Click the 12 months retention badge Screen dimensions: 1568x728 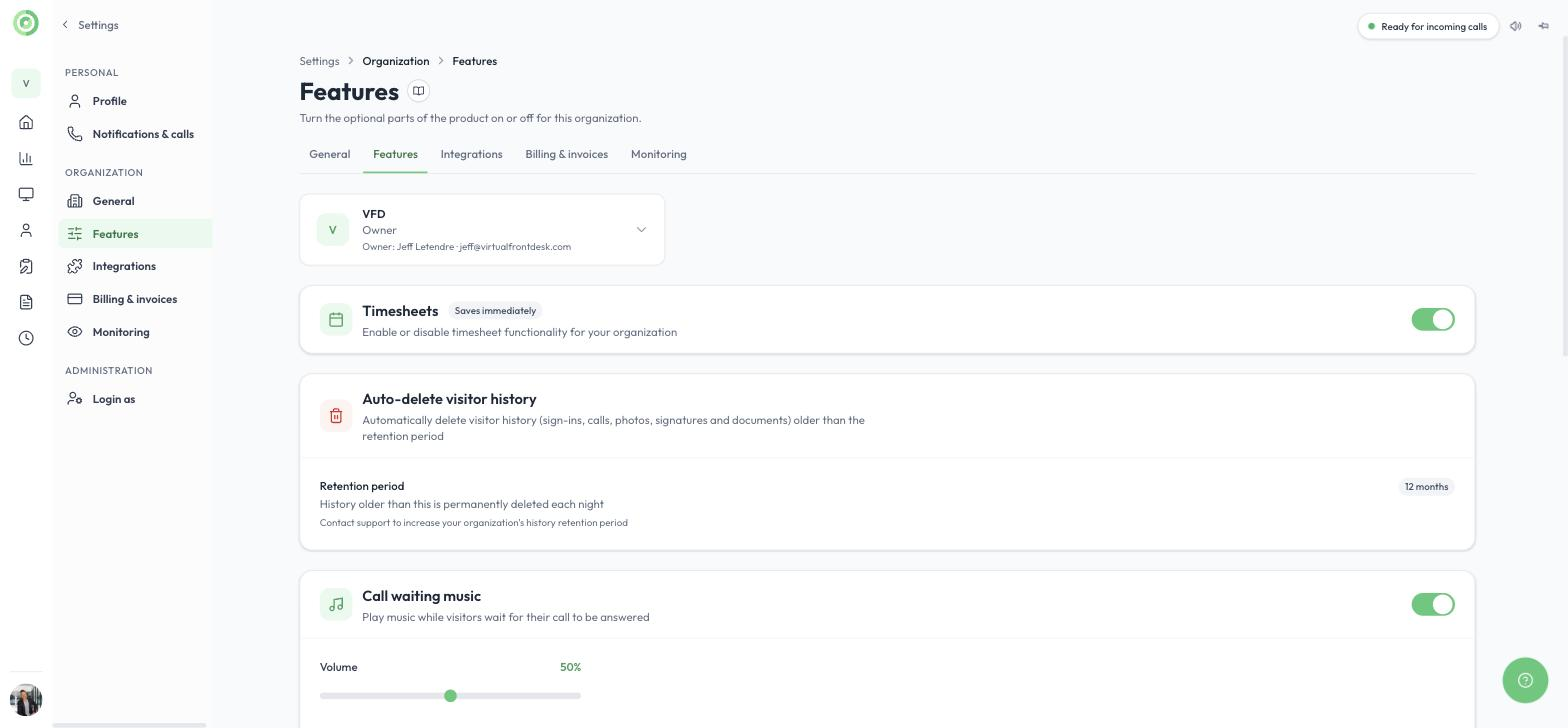click(x=1426, y=487)
